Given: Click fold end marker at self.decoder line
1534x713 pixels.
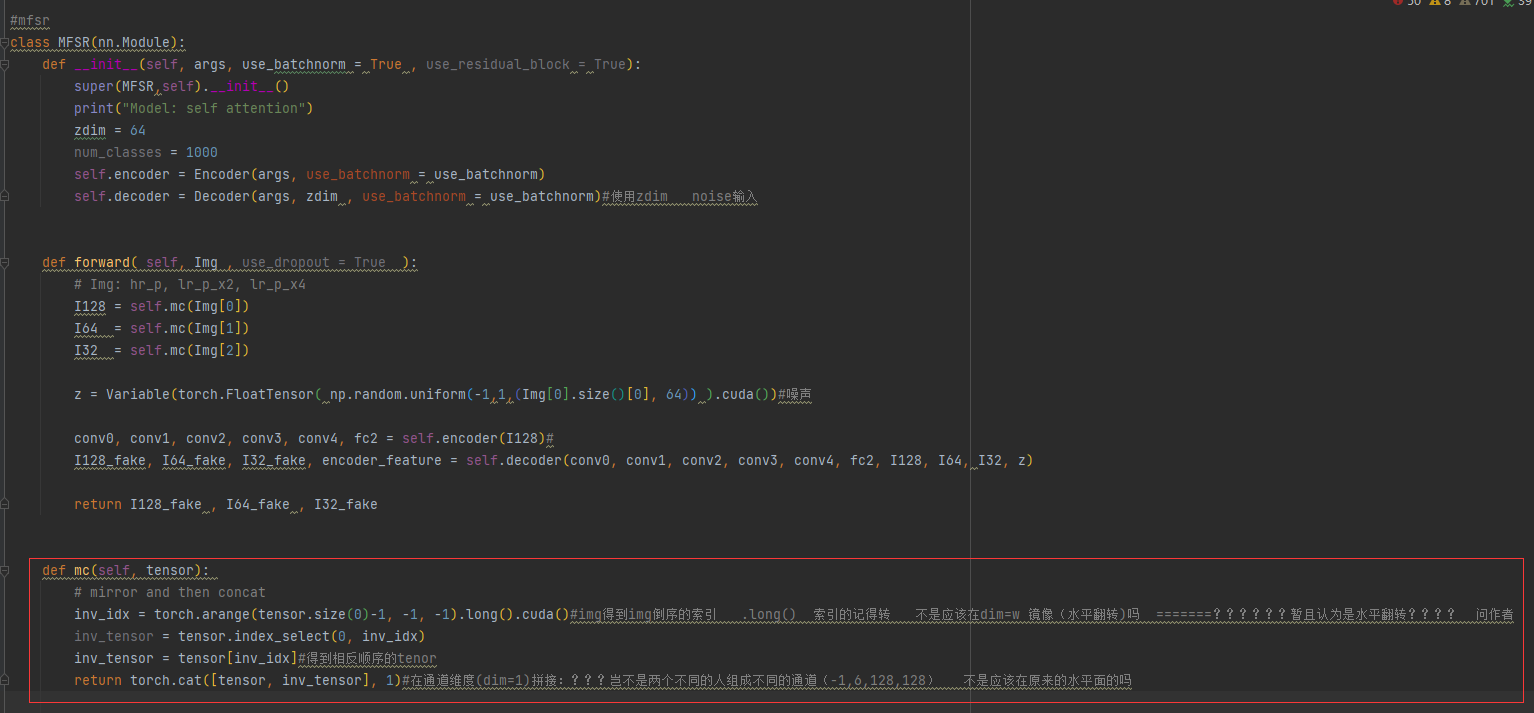Looking at the screenshot, I should 4,196.
